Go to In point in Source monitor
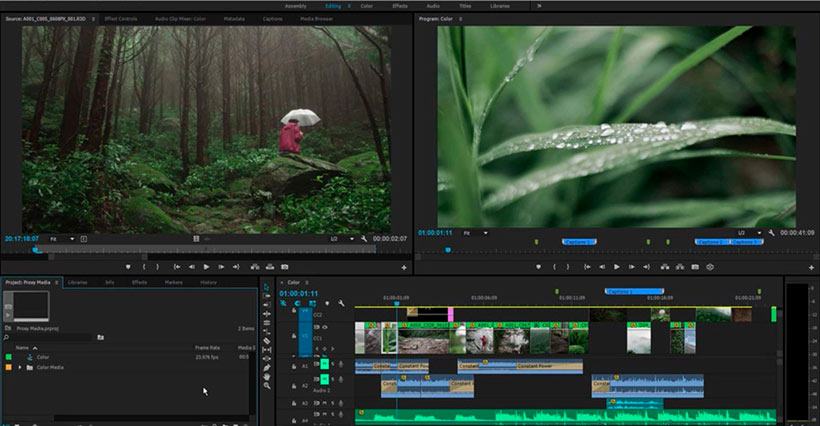Screen dimensions: 820x426 [177, 267]
